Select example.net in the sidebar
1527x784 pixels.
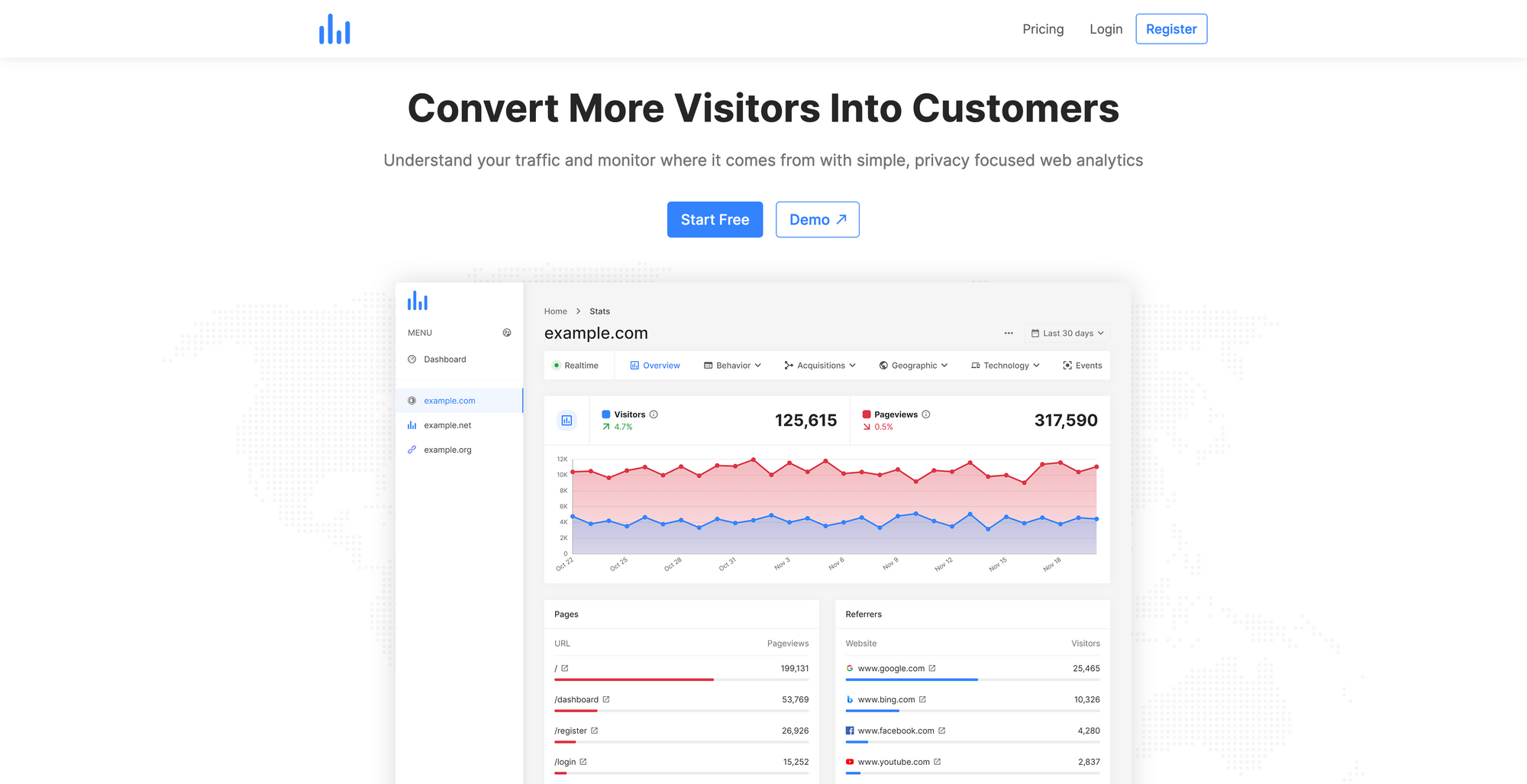coord(447,425)
